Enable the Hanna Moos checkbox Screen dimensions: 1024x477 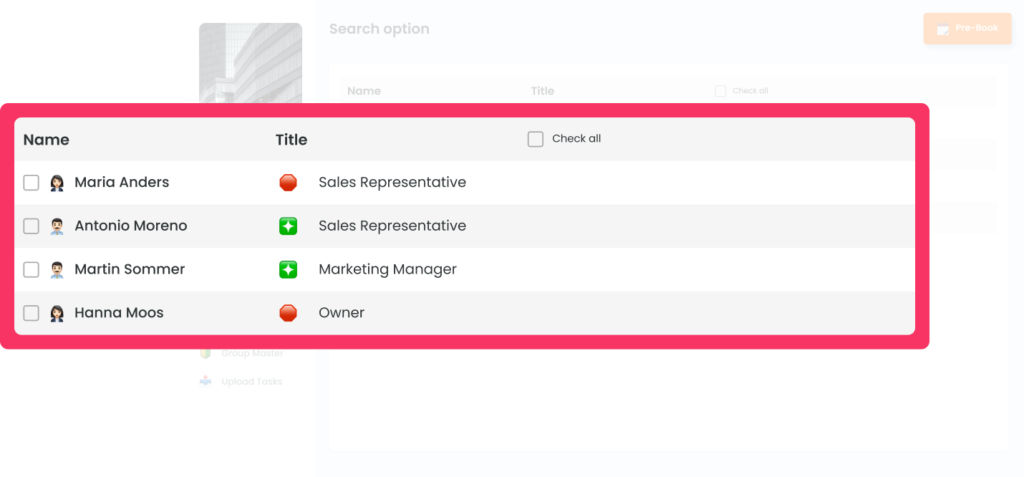coord(31,313)
